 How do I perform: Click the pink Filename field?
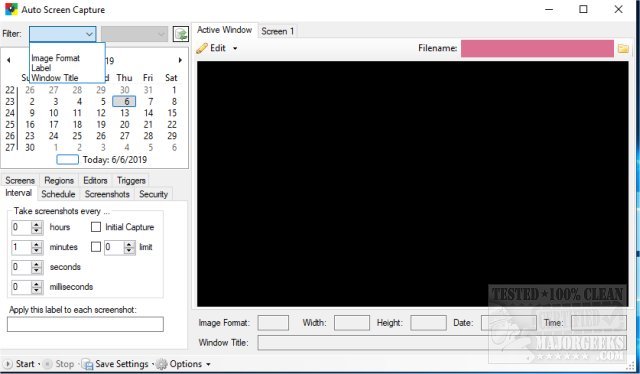537,48
